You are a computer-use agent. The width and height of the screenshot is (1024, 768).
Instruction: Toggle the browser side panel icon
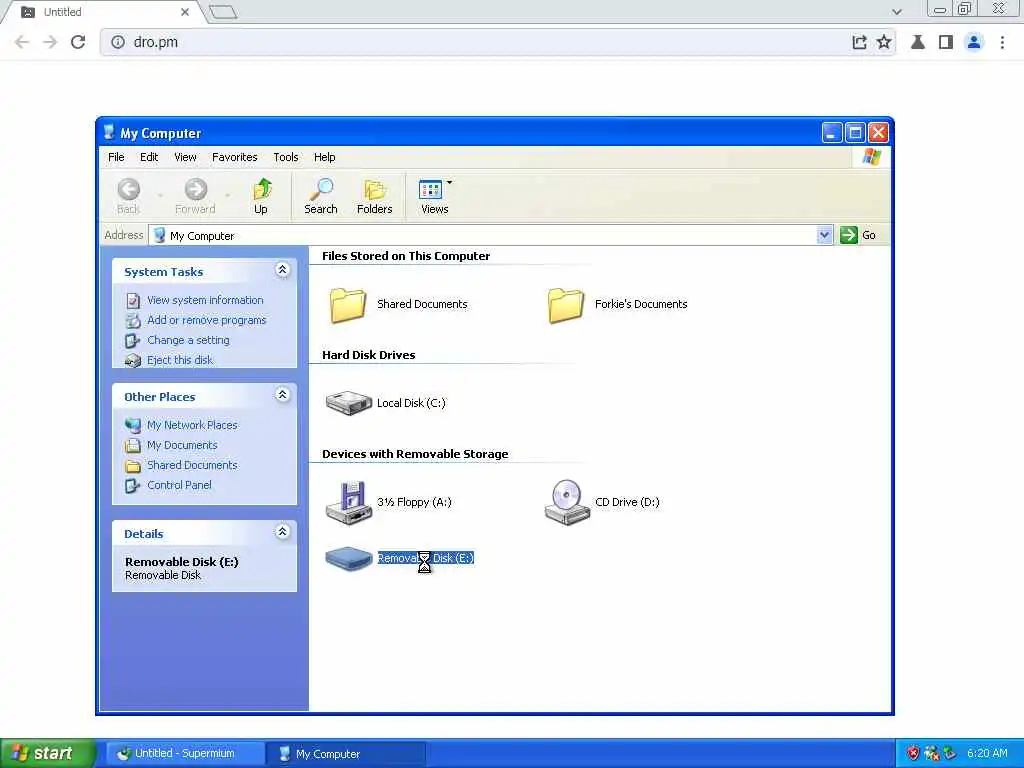pyautogui.click(x=945, y=42)
